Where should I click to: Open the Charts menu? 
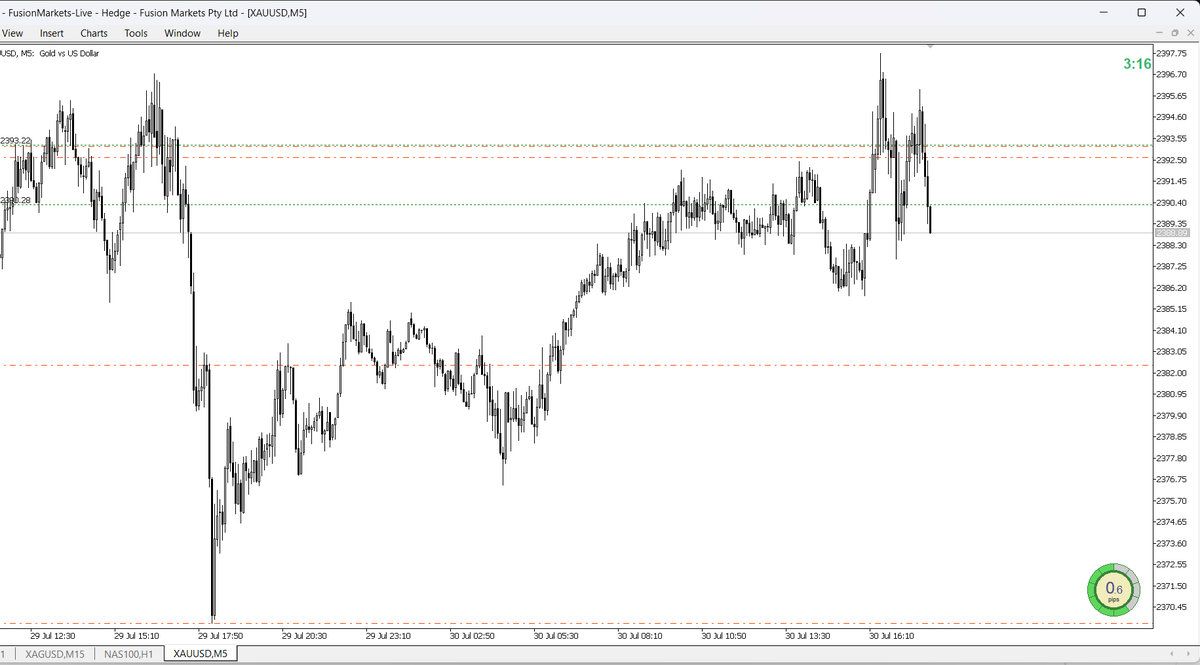tap(94, 33)
